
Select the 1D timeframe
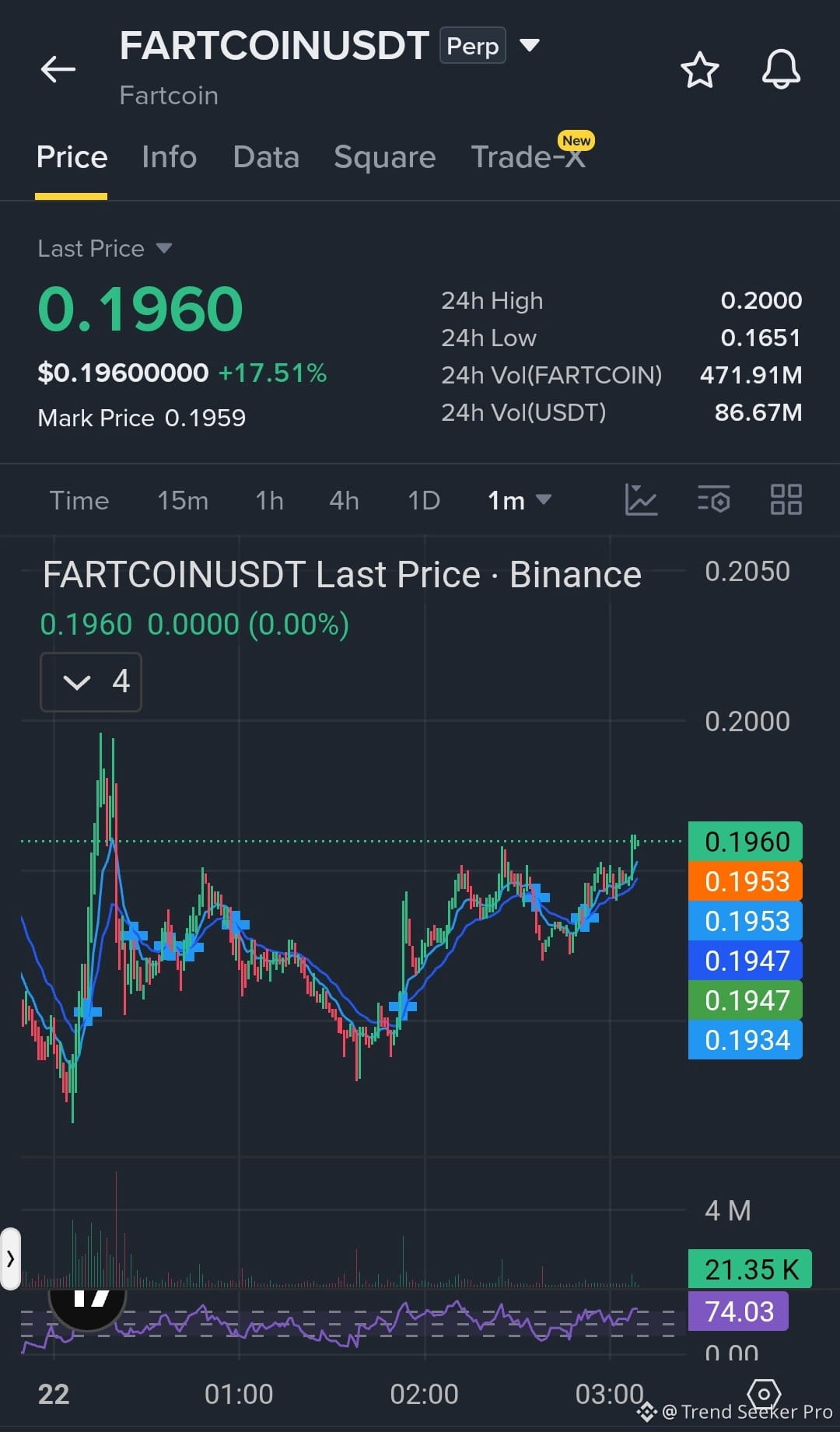424,500
